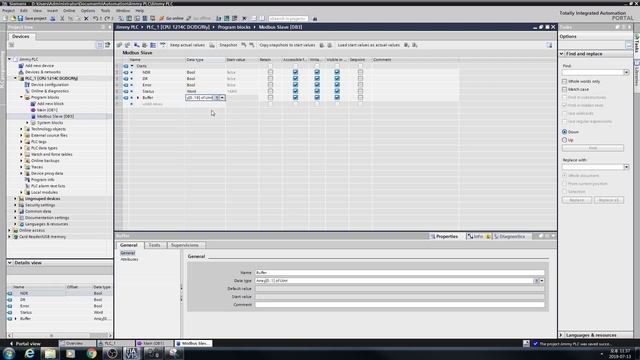Viewport: 640px width, 360px height.
Task: Expand the System blocks tree node
Action: [28, 122]
